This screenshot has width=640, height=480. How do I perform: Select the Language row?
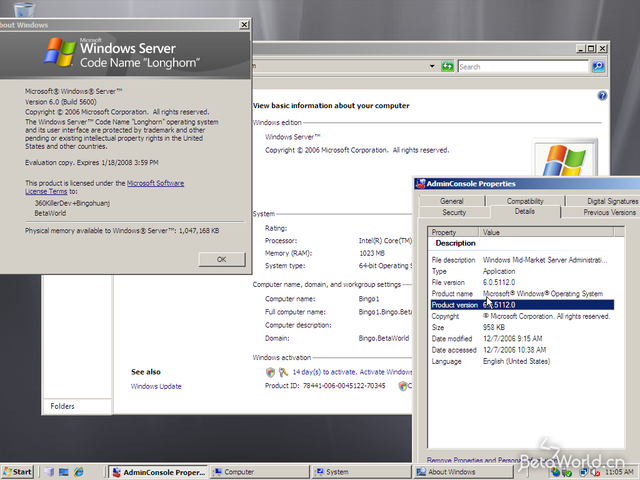point(522,362)
